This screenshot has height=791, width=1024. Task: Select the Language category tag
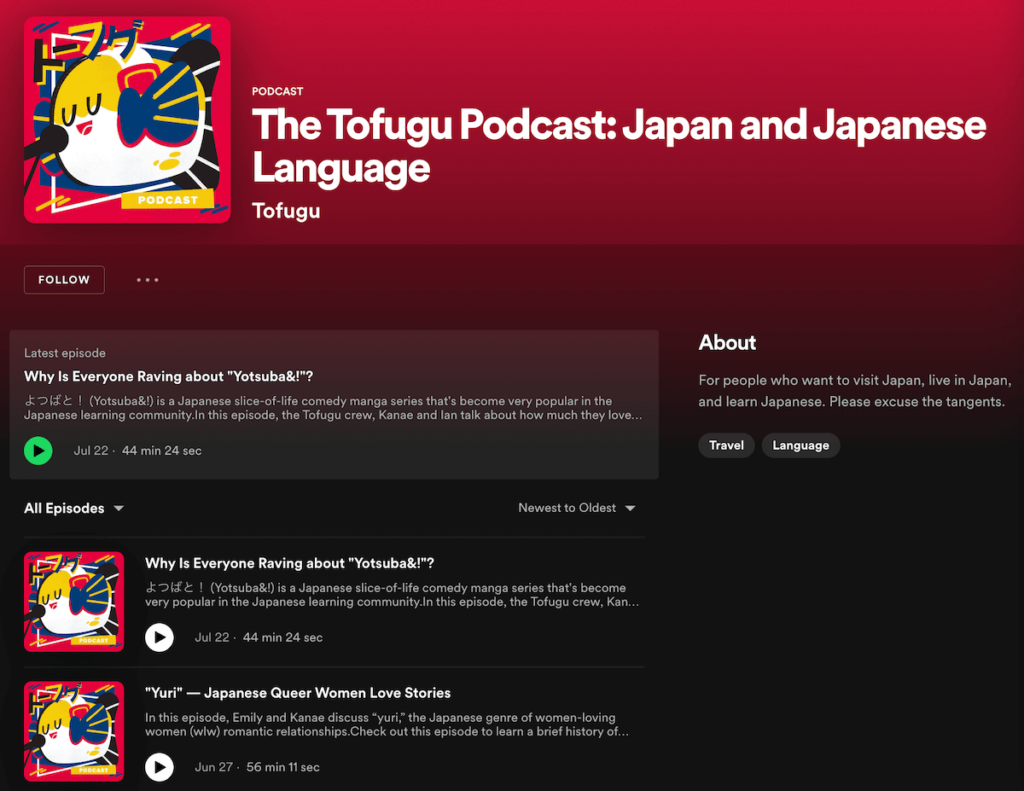pyautogui.click(x=801, y=445)
